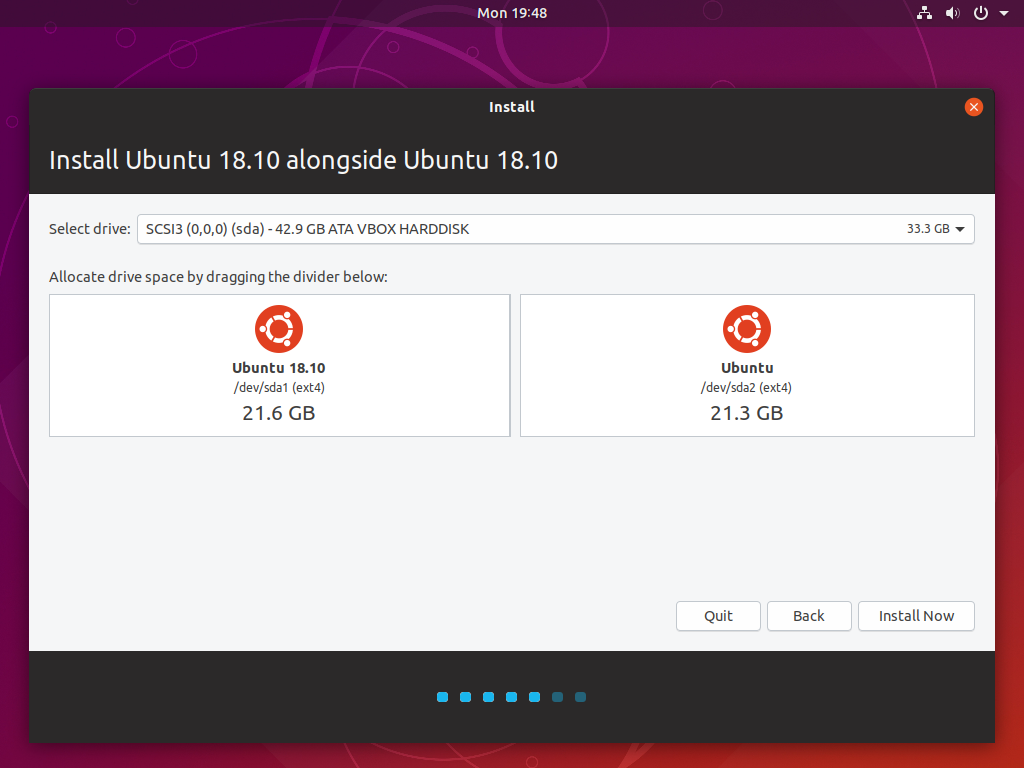This screenshot has height=768, width=1024.
Task: Open the power icon in top bar
Action: click(981, 13)
